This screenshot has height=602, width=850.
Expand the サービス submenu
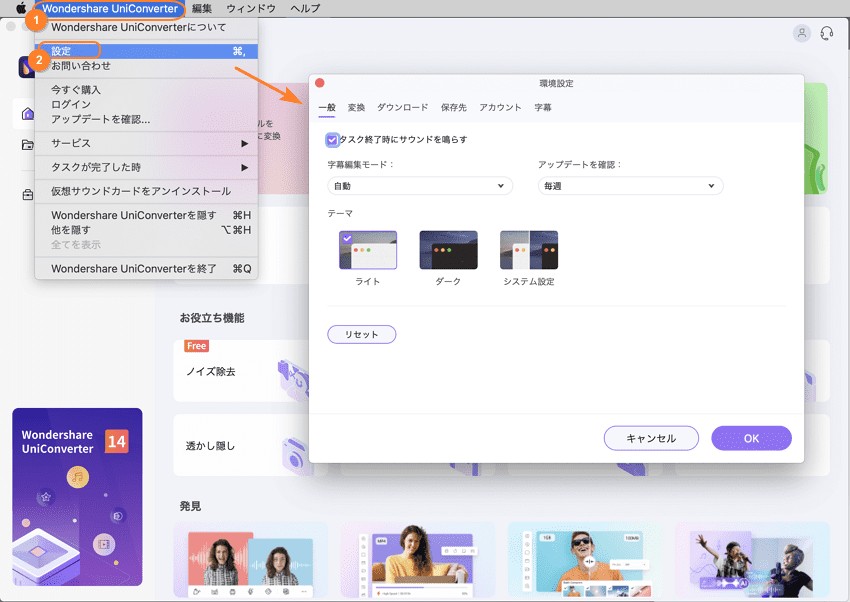point(146,144)
